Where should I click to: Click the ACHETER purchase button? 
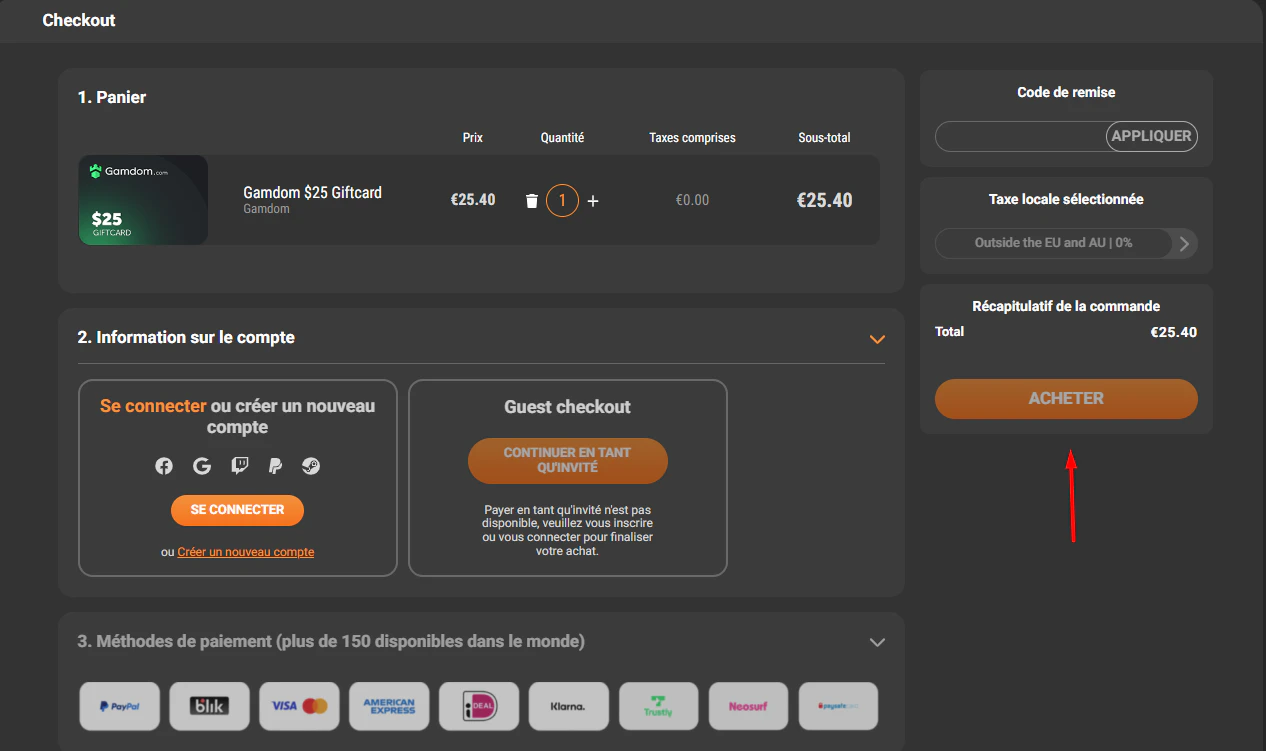(1066, 398)
